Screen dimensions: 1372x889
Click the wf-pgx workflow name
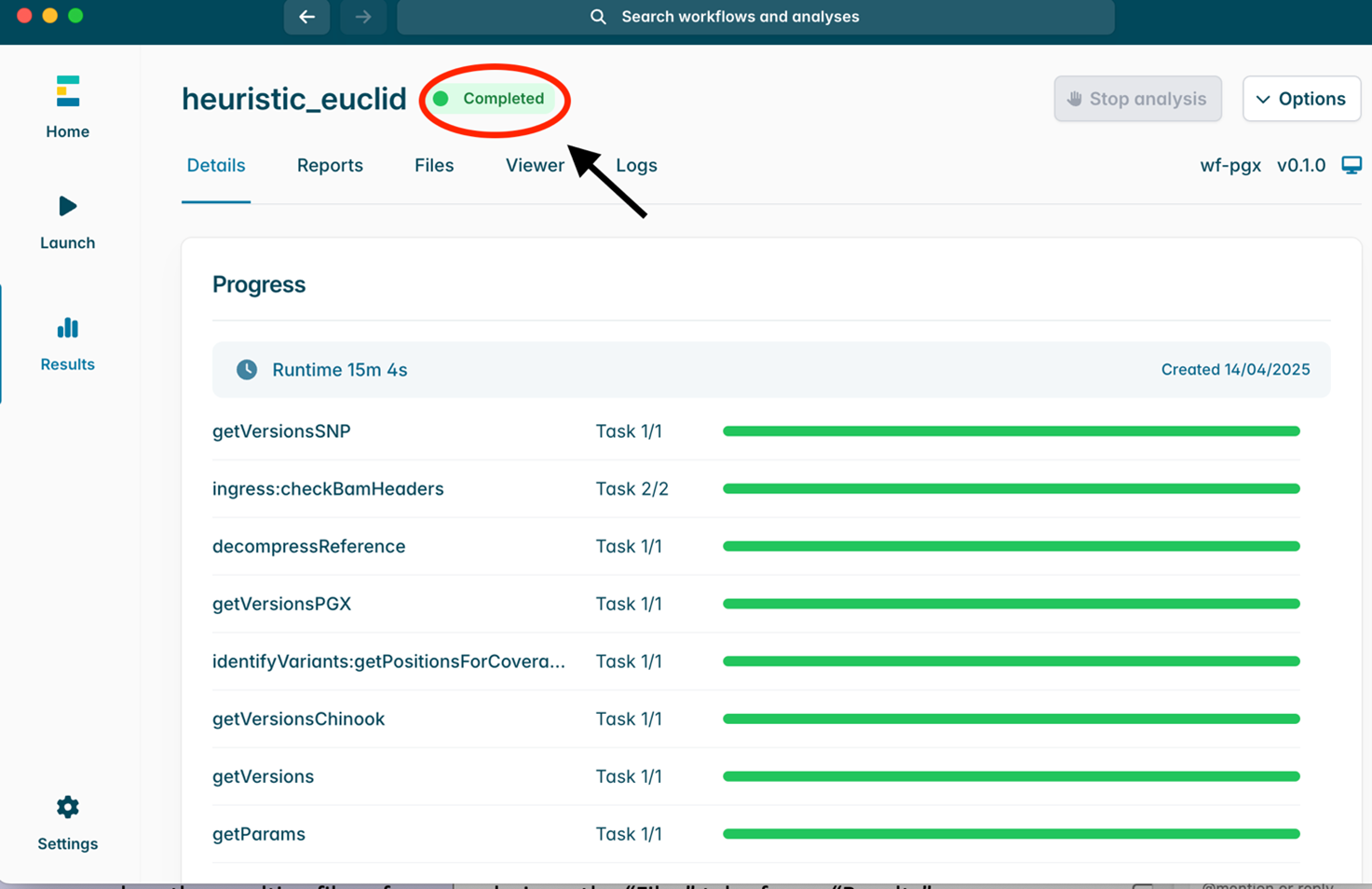tap(1230, 165)
